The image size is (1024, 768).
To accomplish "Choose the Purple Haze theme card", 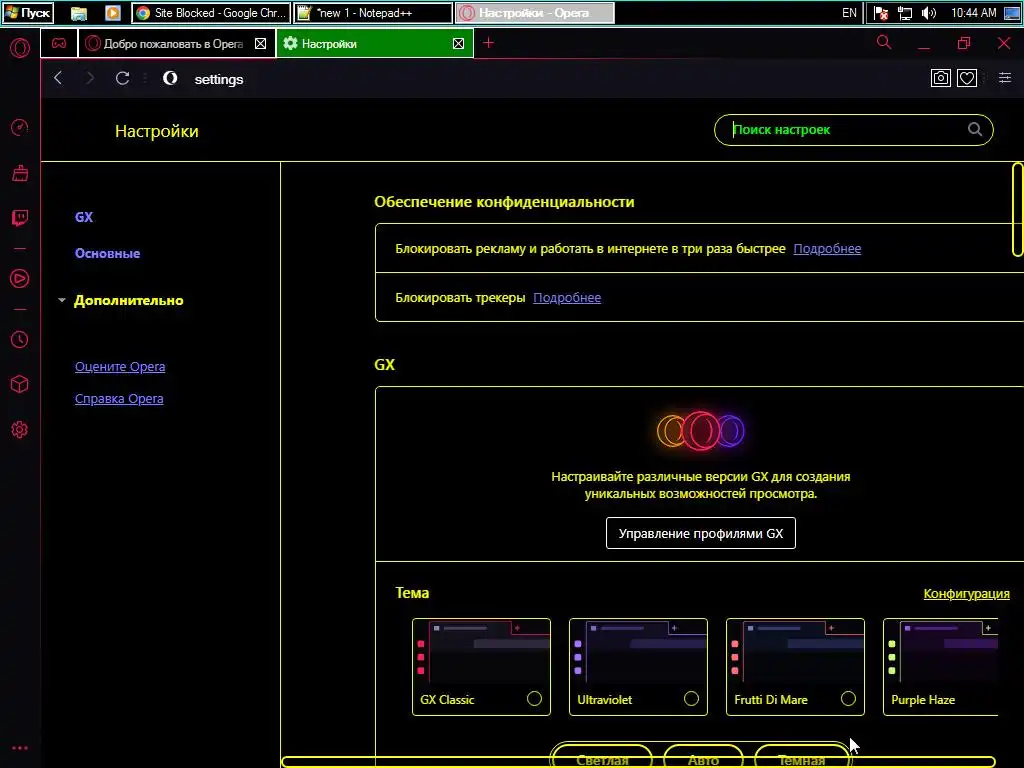I will pos(940,667).
